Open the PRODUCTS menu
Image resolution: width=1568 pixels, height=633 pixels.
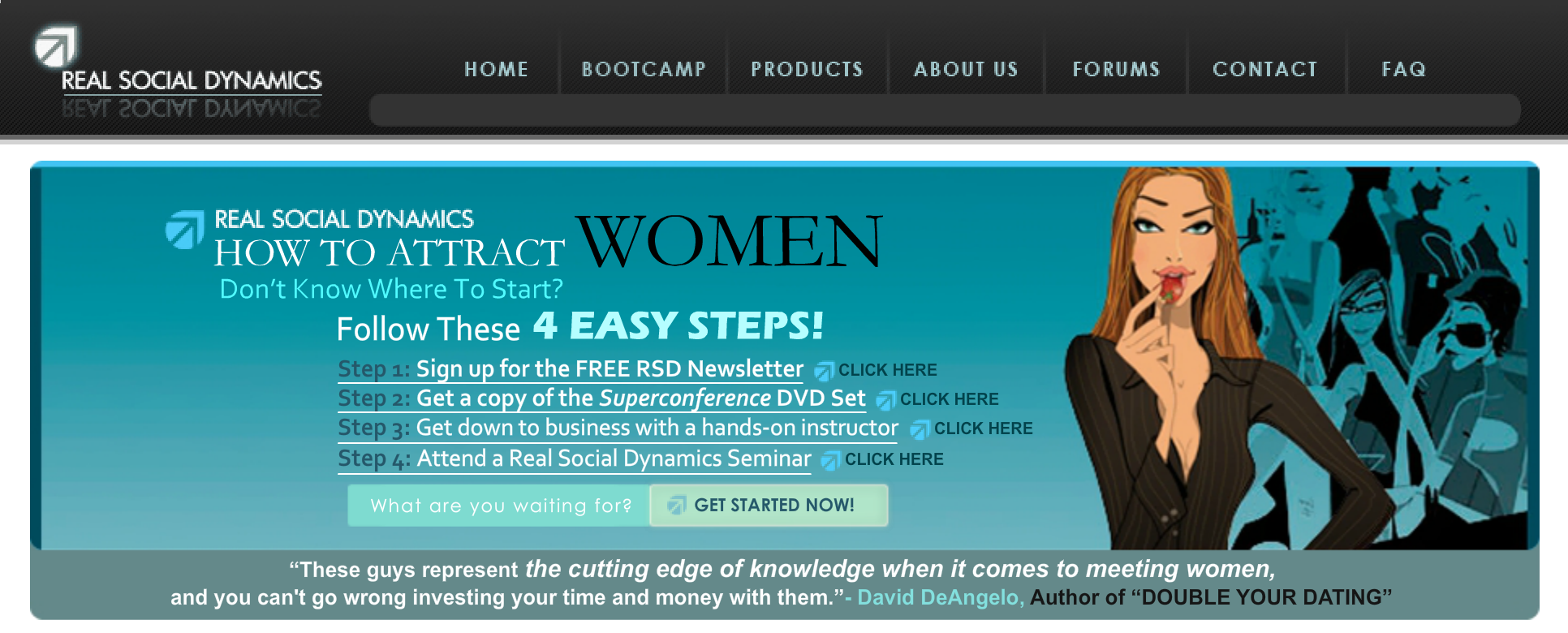click(x=807, y=70)
